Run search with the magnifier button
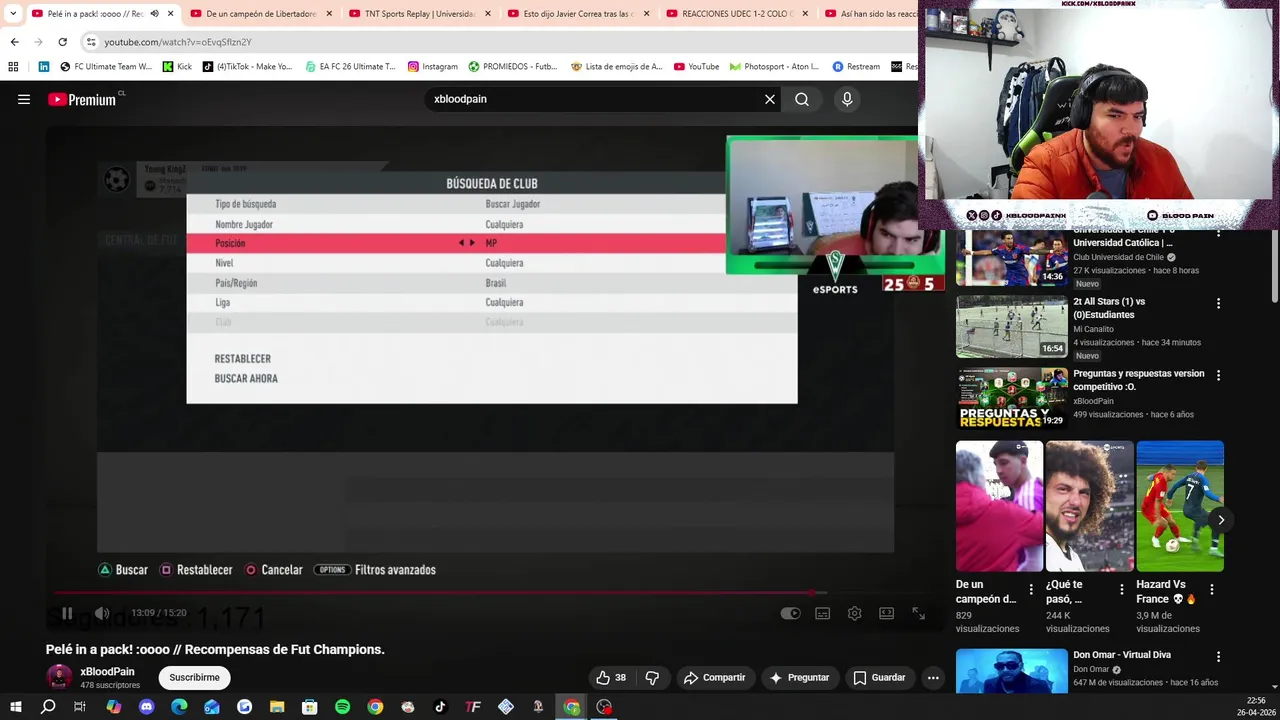 (x=802, y=99)
